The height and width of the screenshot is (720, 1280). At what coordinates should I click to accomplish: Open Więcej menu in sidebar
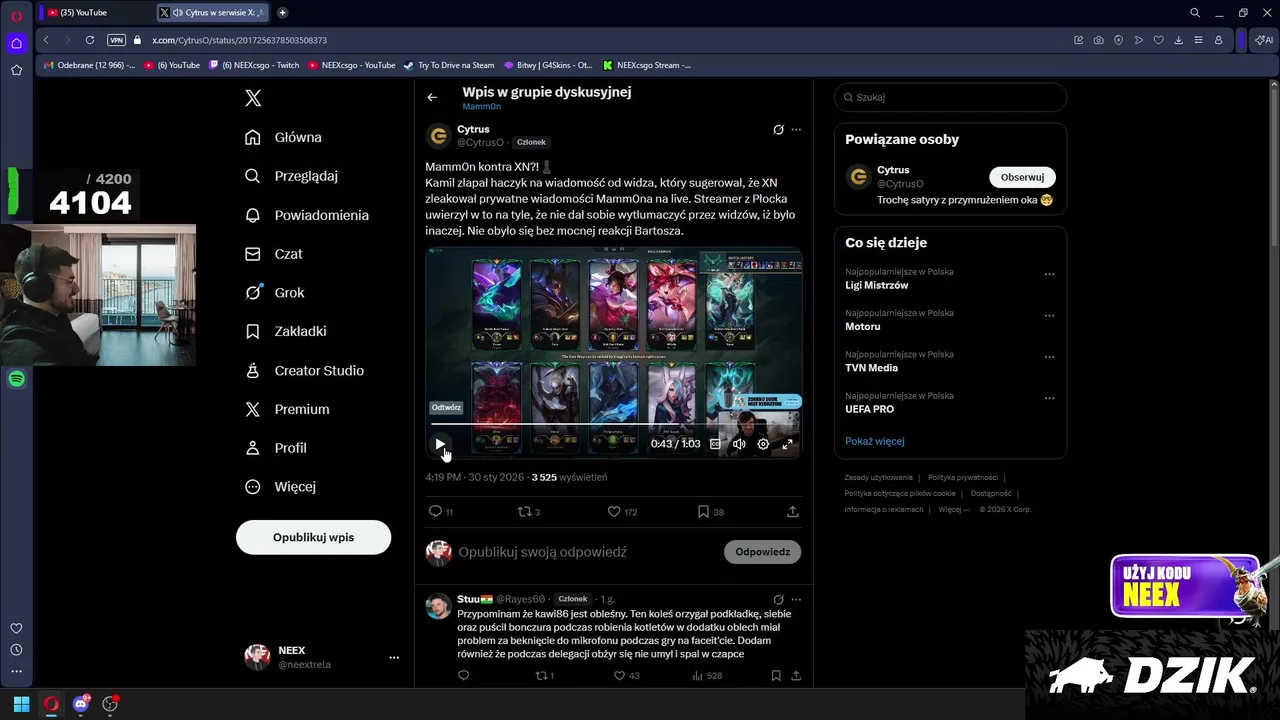coord(281,487)
